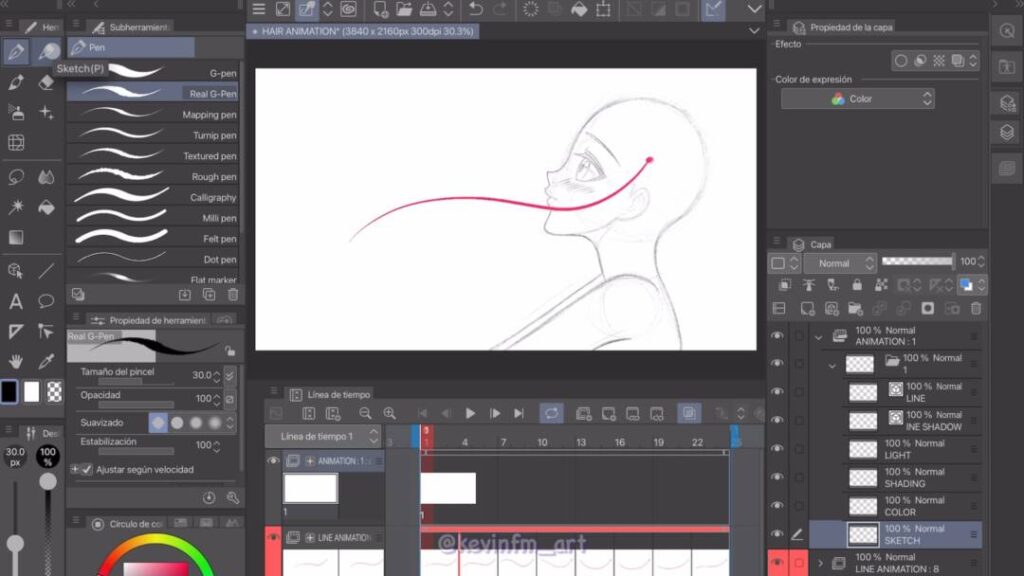The height and width of the screenshot is (576, 1024).
Task: Open the Capa panel tab
Action: (812, 244)
